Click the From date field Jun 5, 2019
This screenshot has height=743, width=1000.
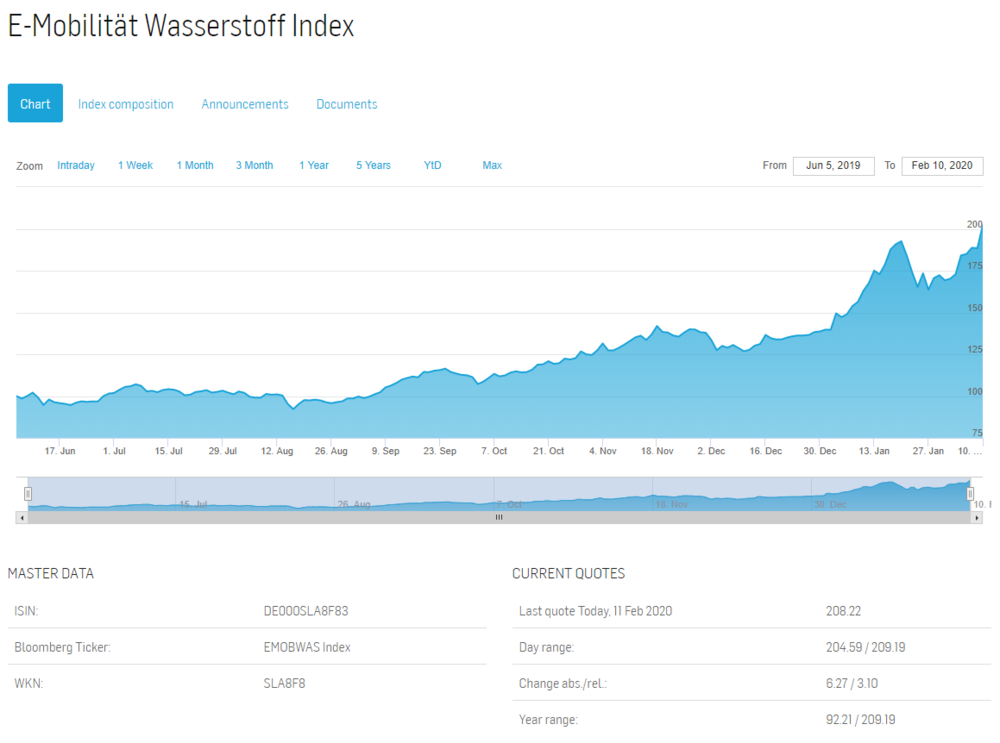[834, 166]
